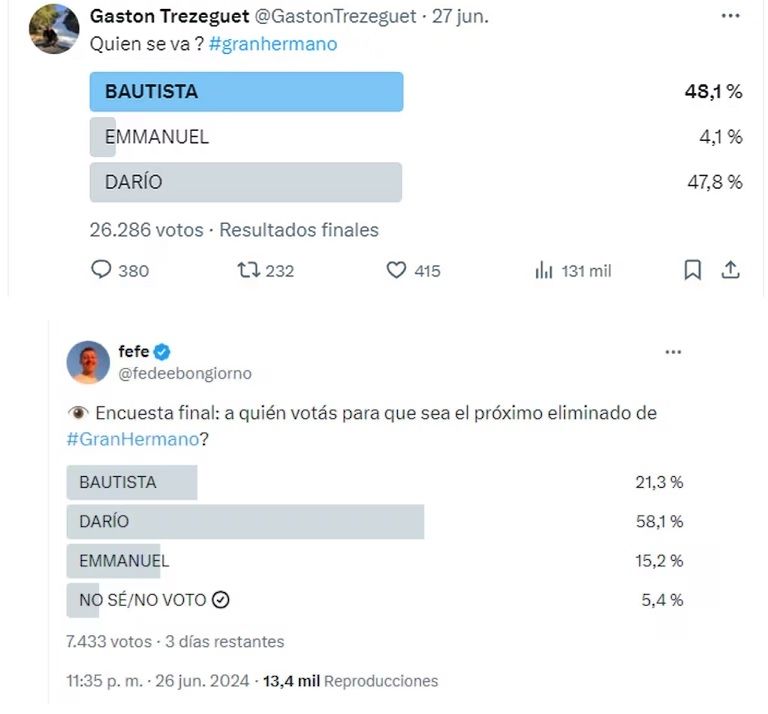This screenshot has height=714, width=768.
Task: Share the tweet via upload arrow icon
Action: (x=730, y=270)
